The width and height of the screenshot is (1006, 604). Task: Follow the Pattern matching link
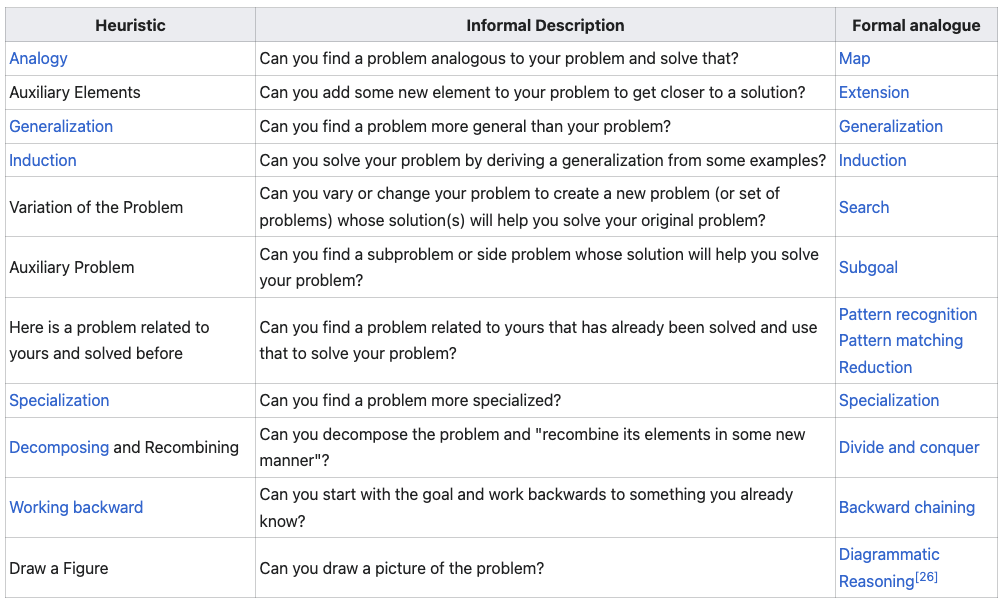click(901, 340)
